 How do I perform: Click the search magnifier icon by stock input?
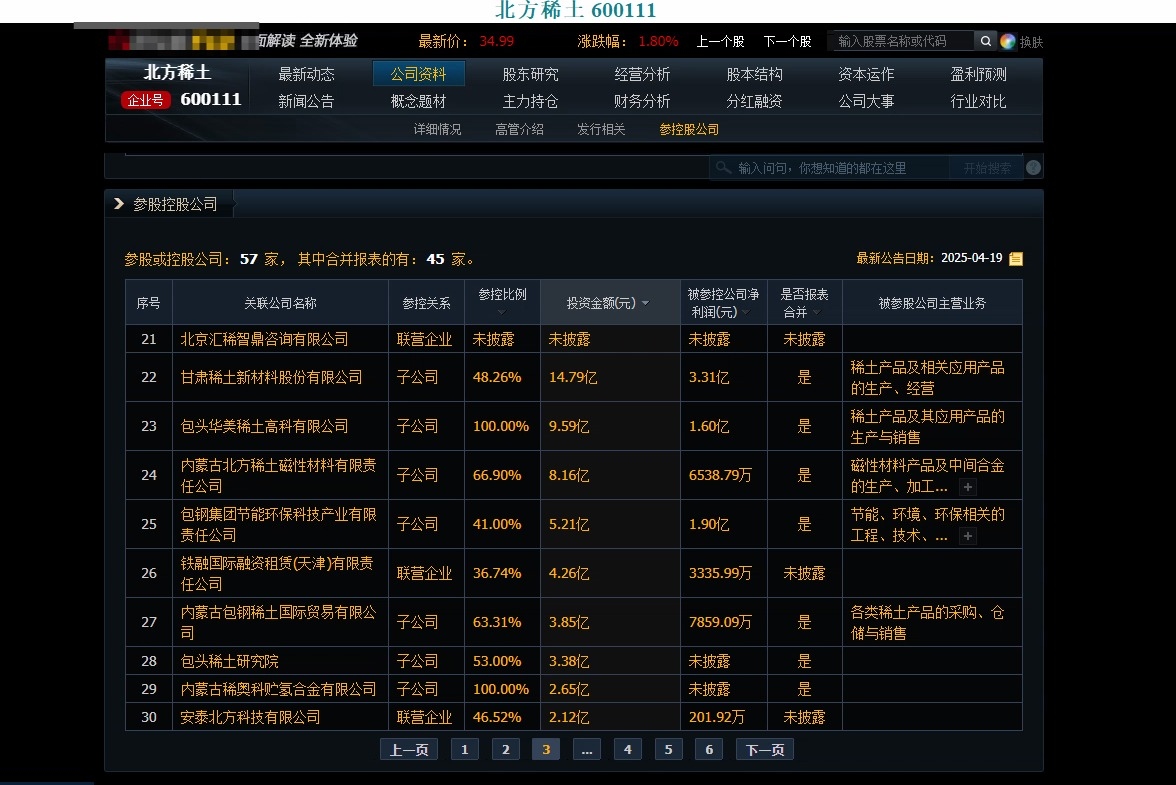pos(986,41)
